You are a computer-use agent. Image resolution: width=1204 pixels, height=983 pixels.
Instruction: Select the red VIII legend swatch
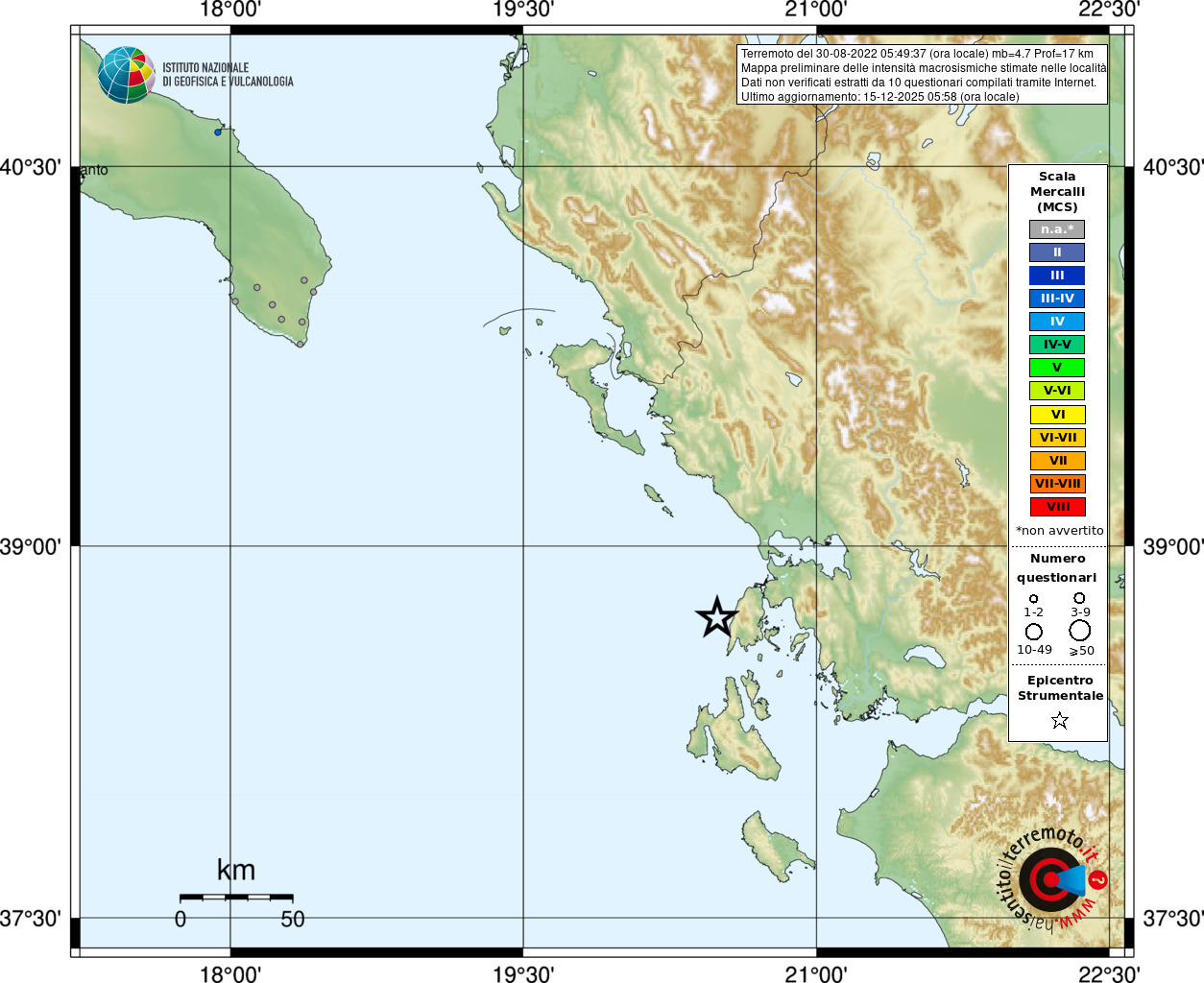click(1057, 507)
